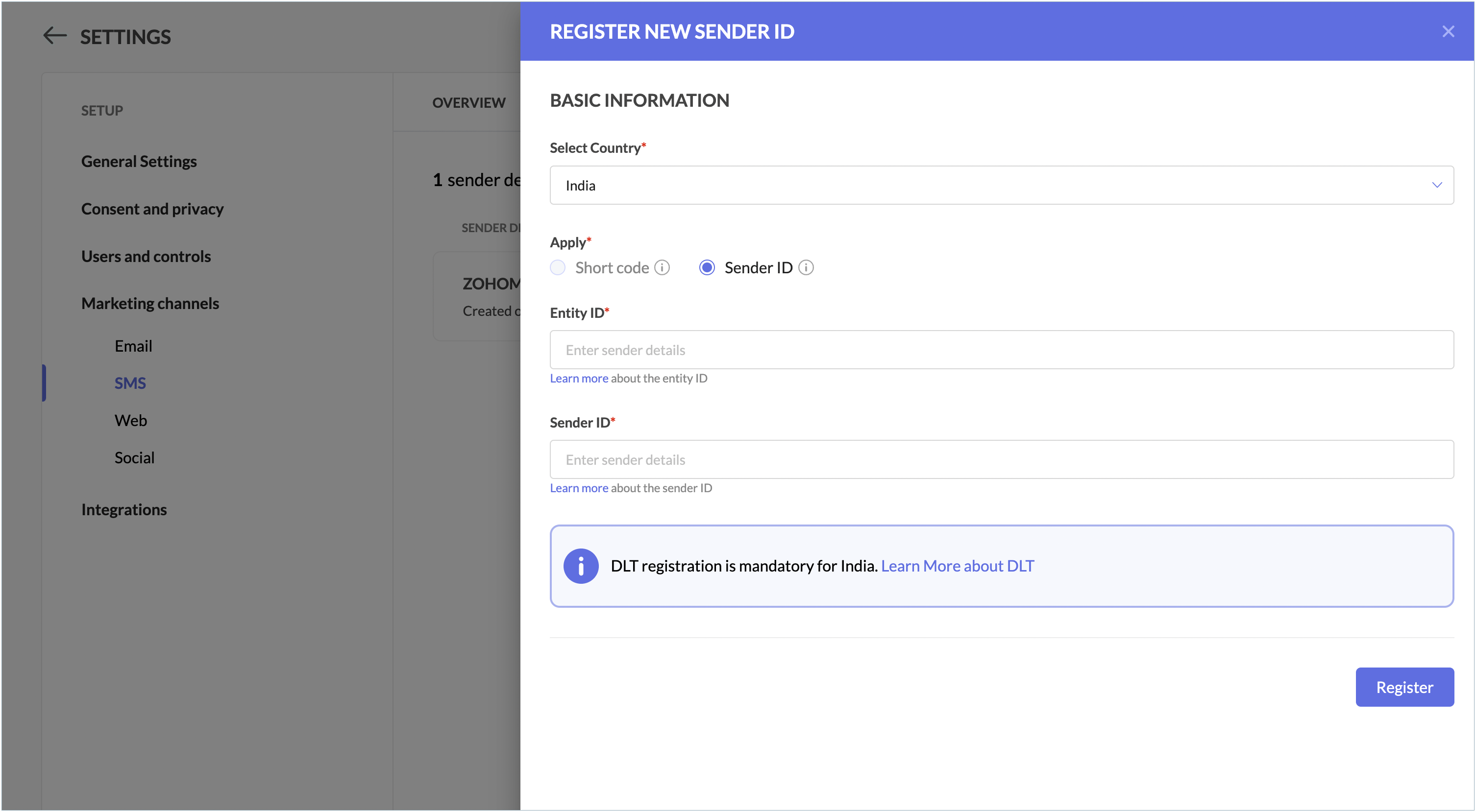Select the Sender ID radio option

pos(707,267)
